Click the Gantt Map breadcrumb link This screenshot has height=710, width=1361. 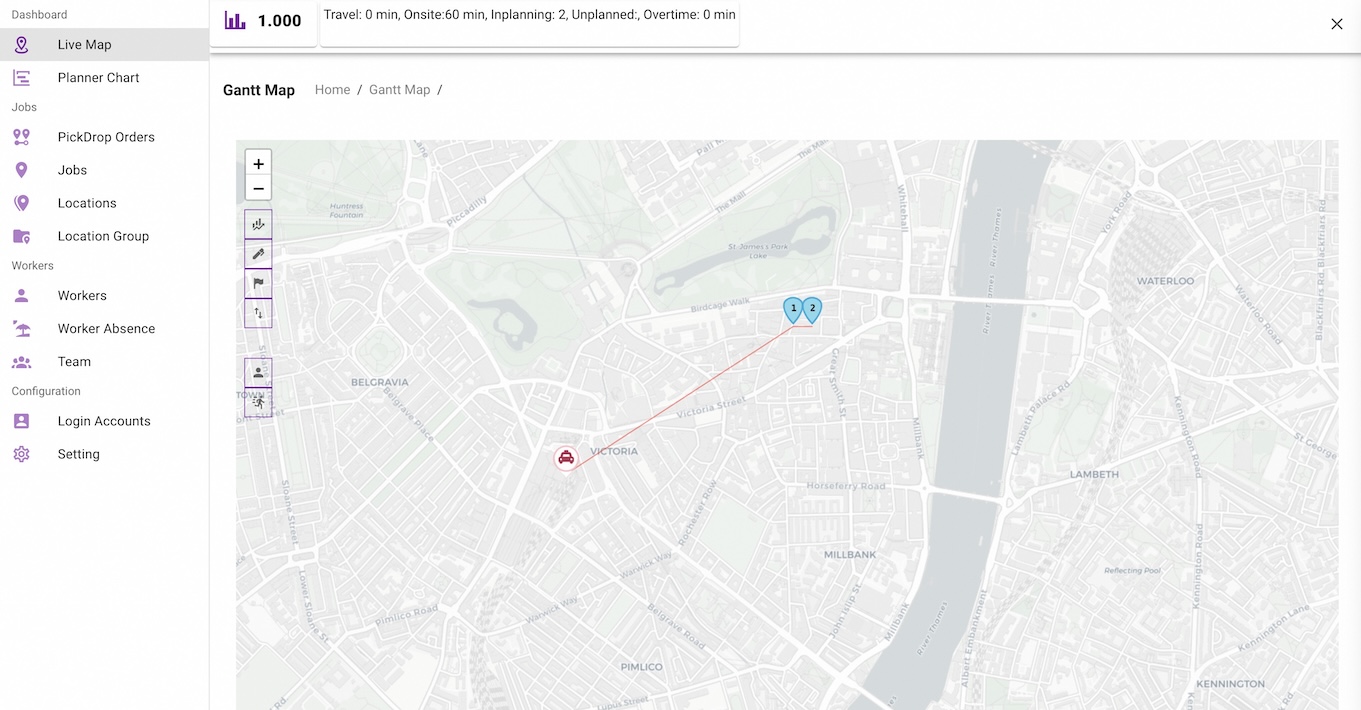(399, 90)
